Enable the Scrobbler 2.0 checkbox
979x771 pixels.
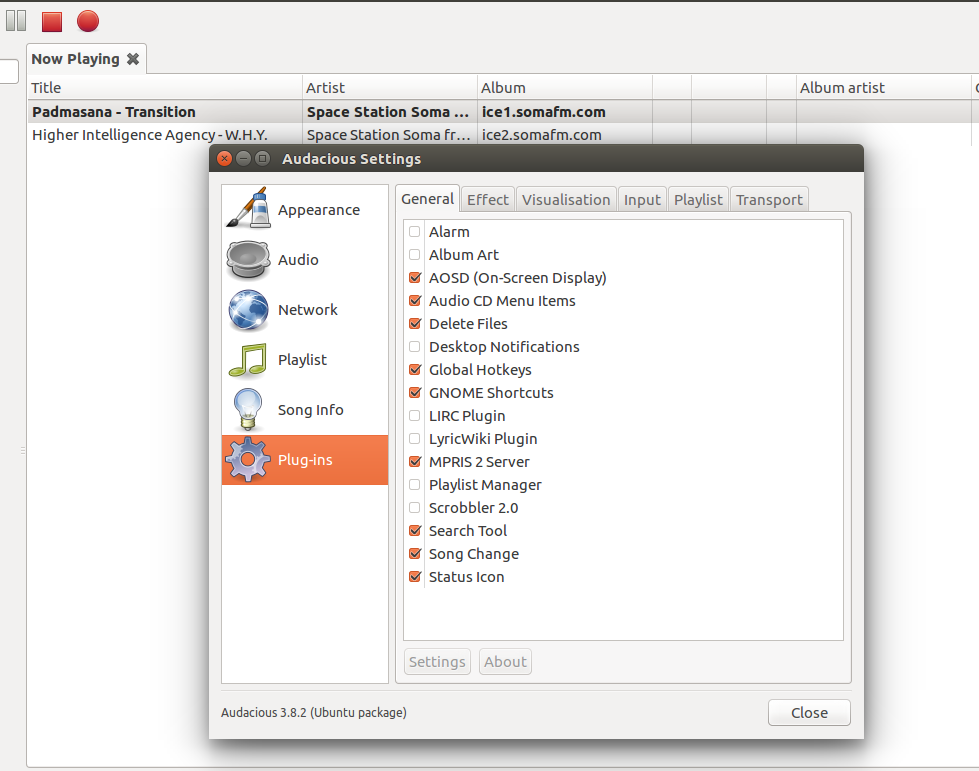point(415,508)
